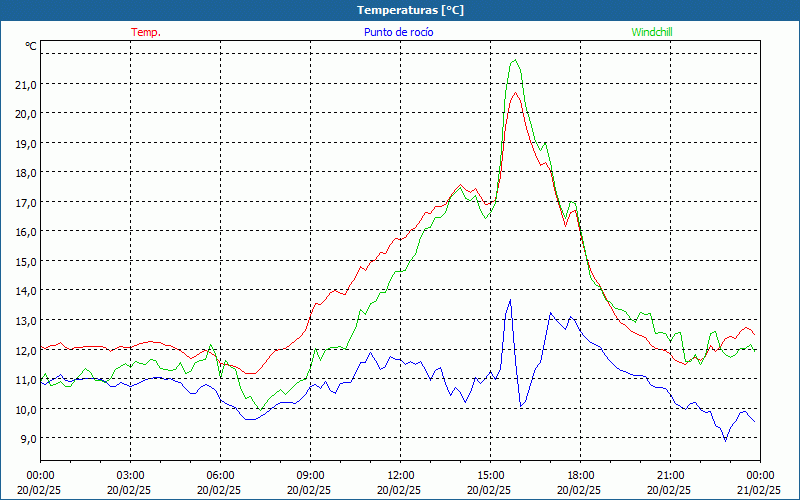Screen dimensions: 800x500
Task: Click the 15,0 y-axis value
Action: point(25,261)
